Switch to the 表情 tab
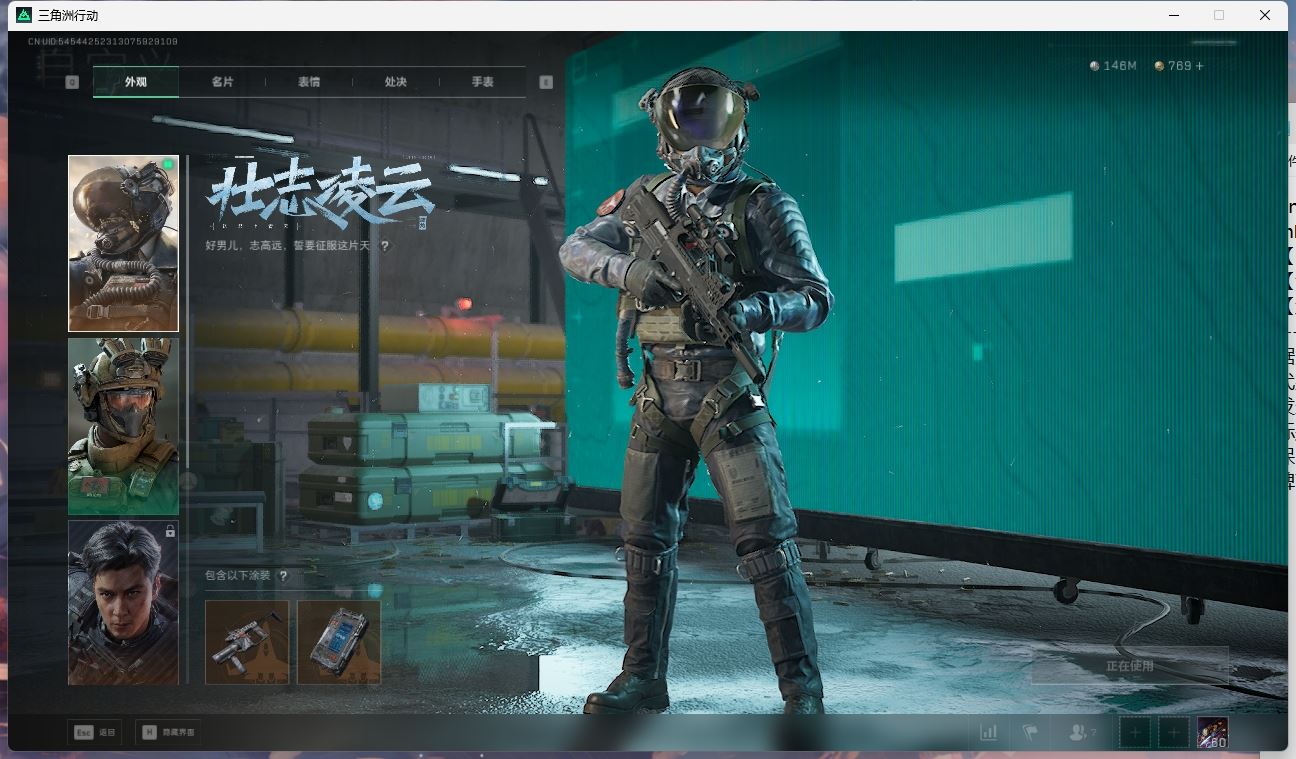The image size is (1296, 759). click(309, 82)
